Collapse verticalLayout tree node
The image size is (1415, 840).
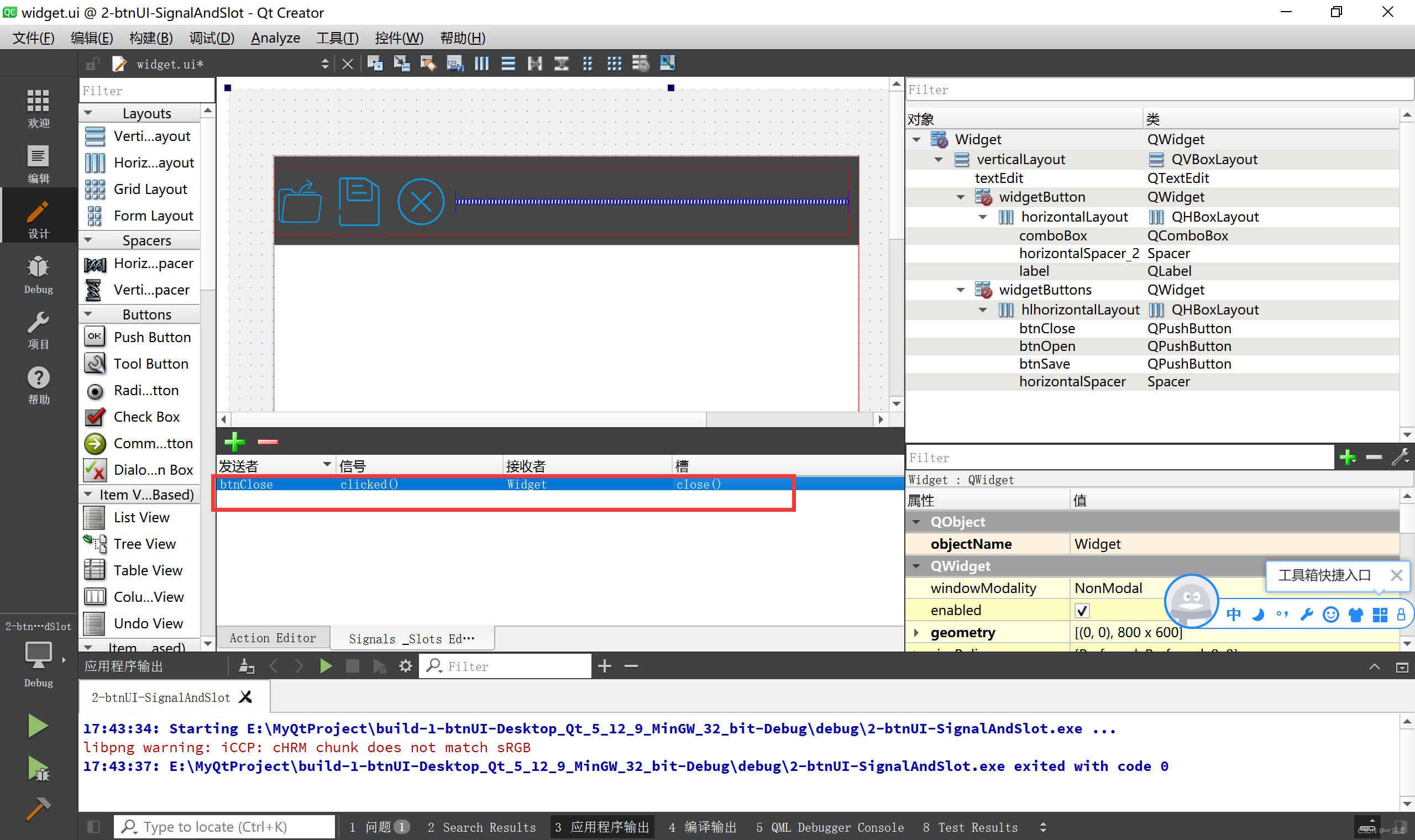click(939, 160)
